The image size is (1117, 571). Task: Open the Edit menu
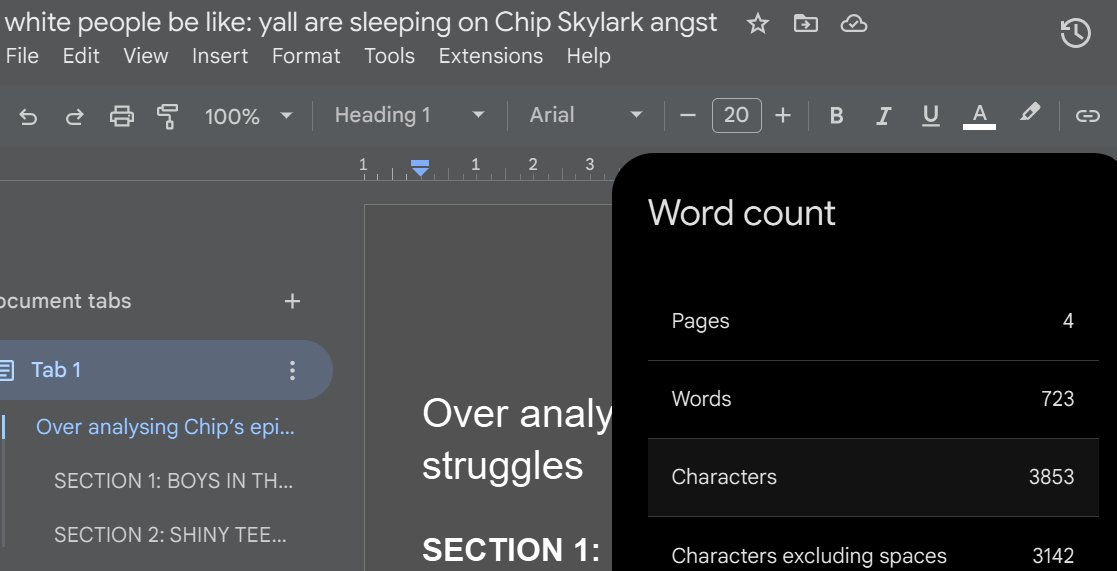coord(81,56)
